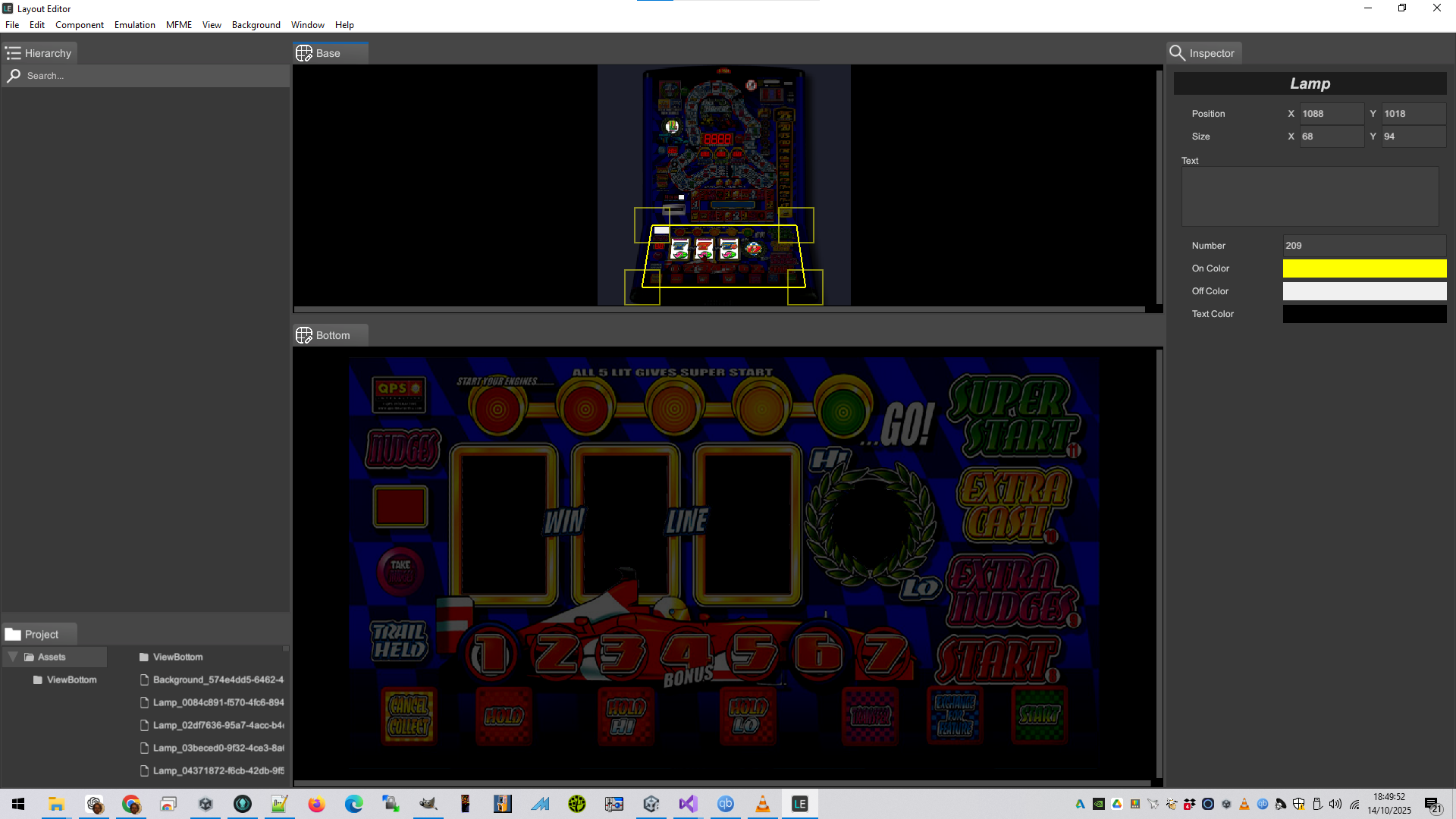The height and width of the screenshot is (819, 1456).
Task: Edit the lamp Number field
Action: [1363, 246]
